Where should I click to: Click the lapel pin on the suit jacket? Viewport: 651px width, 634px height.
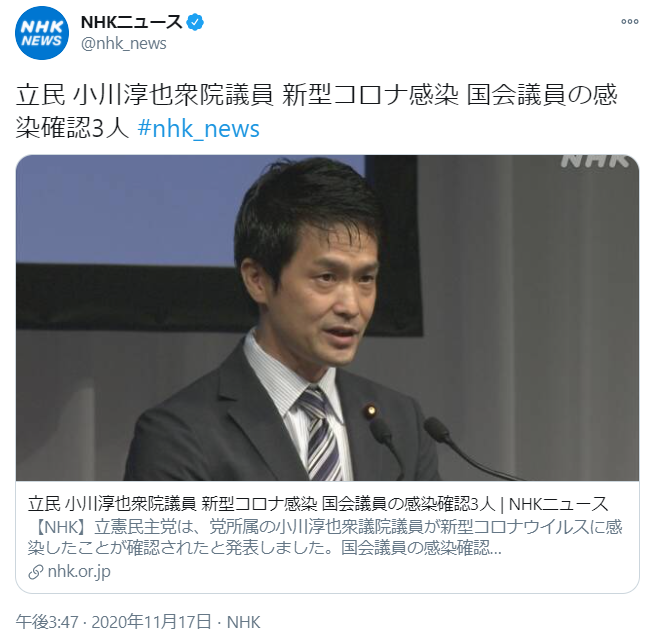coord(370,411)
